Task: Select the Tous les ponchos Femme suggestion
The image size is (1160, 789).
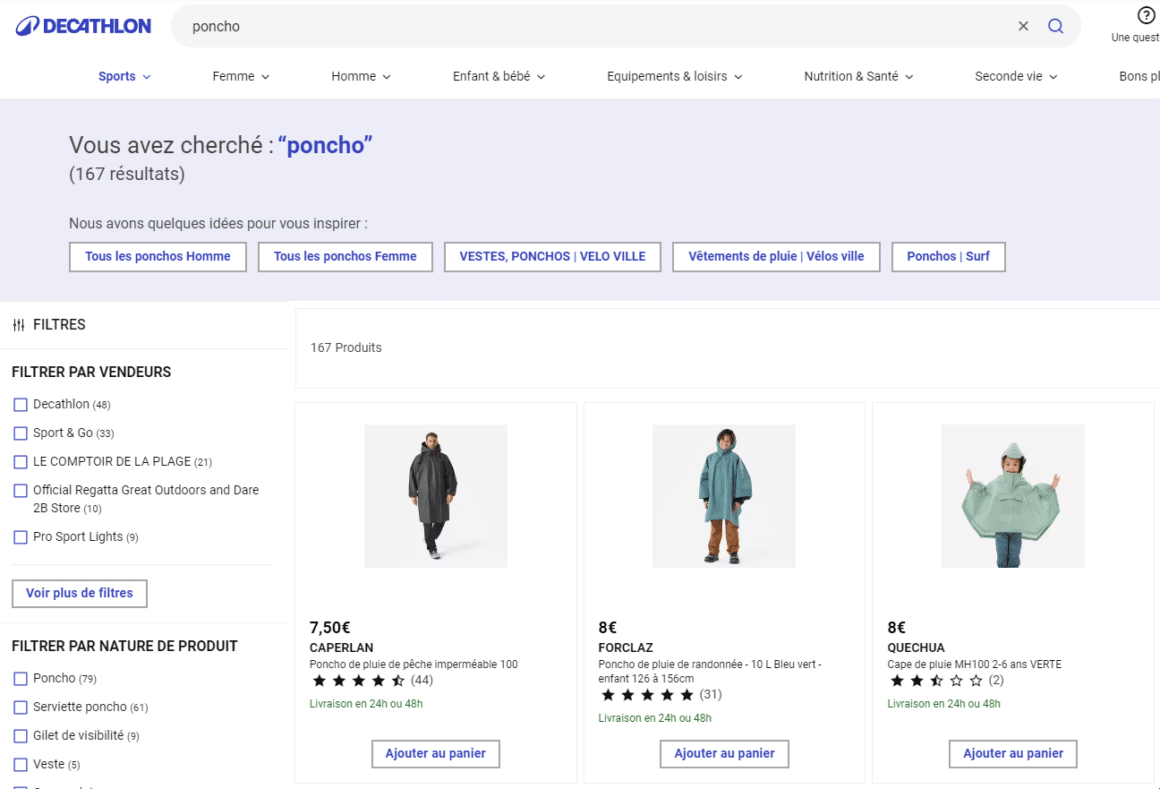Action: [345, 257]
